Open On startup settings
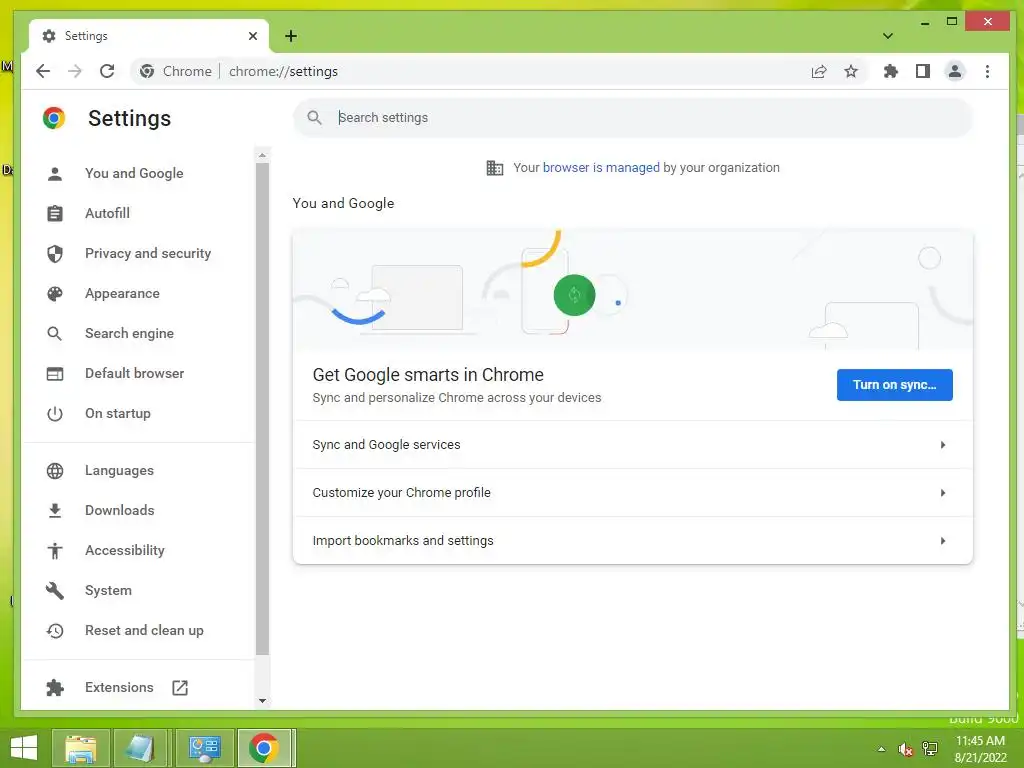Viewport: 1024px width, 768px height. (118, 413)
